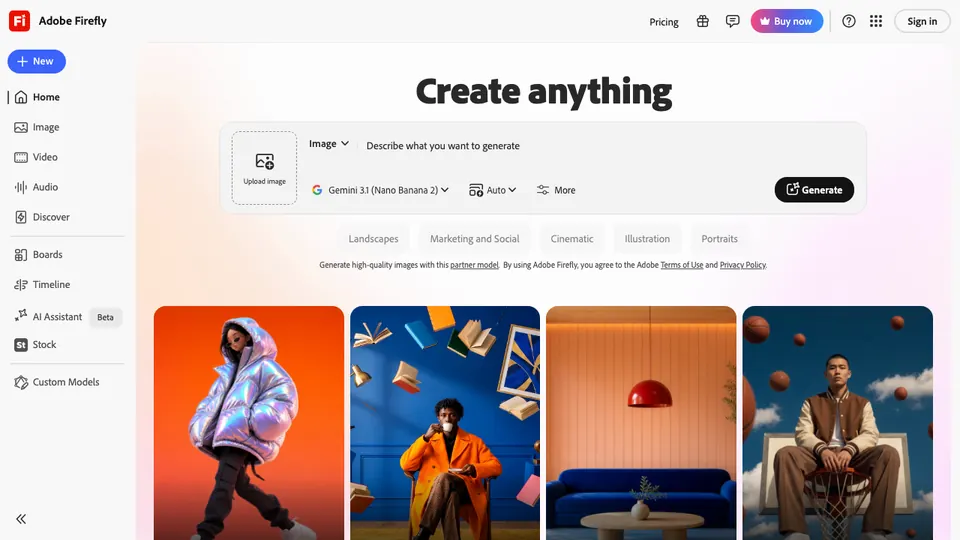This screenshot has width=960, height=540.
Task: Open the Pricing link
Action: (x=664, y=22)
